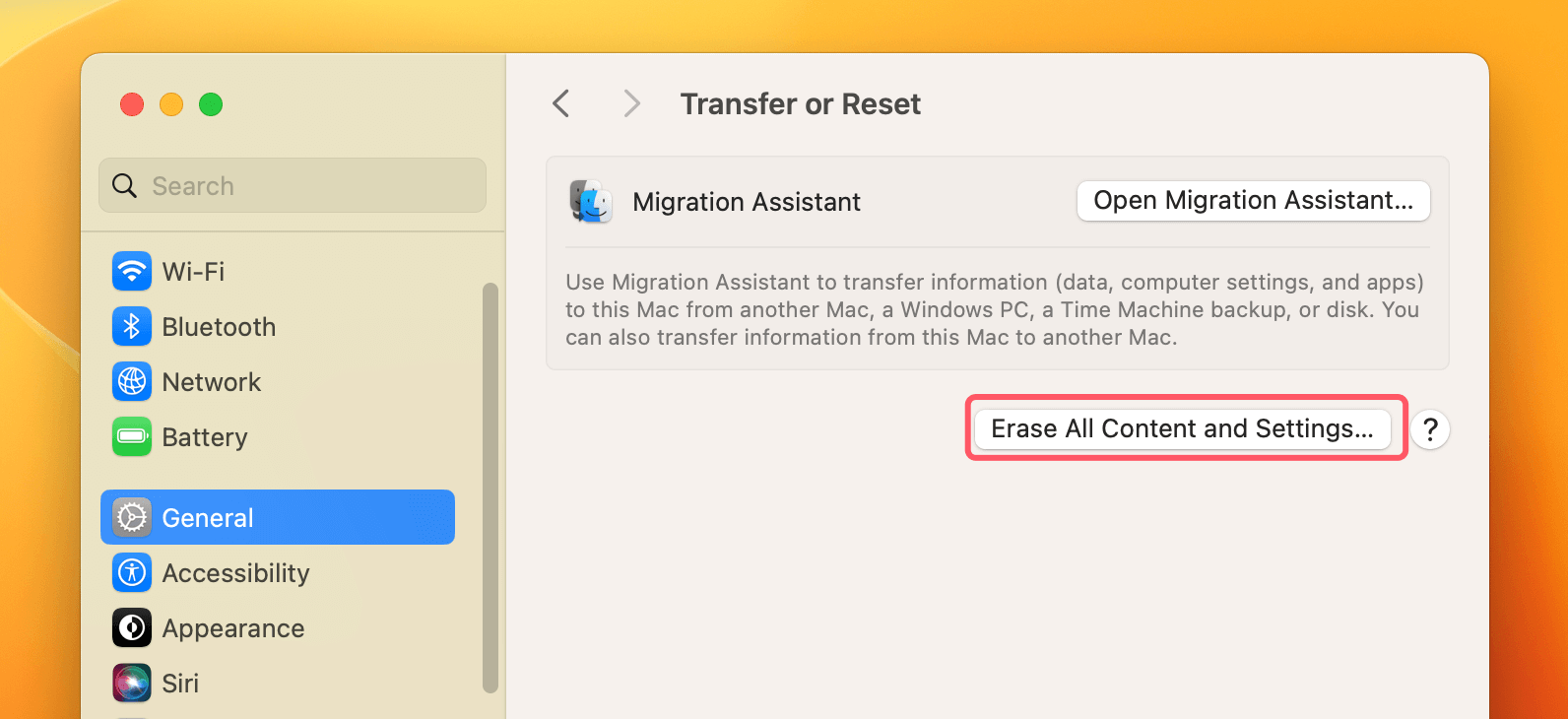Go forward with the right chevron
Viewport: 1568px width, 719px height.
pyautogui.click(x=632, y=103)
